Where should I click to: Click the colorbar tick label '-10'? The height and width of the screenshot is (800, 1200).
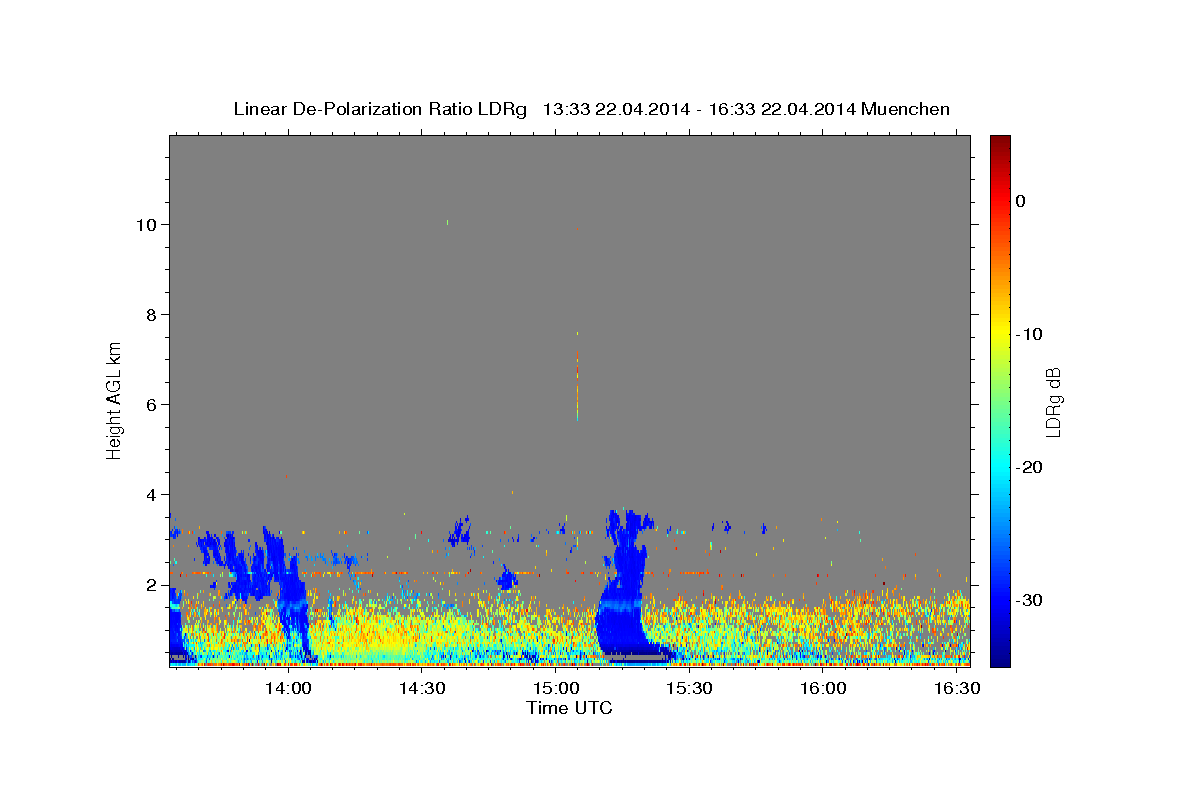click(x=1029, y=334)
